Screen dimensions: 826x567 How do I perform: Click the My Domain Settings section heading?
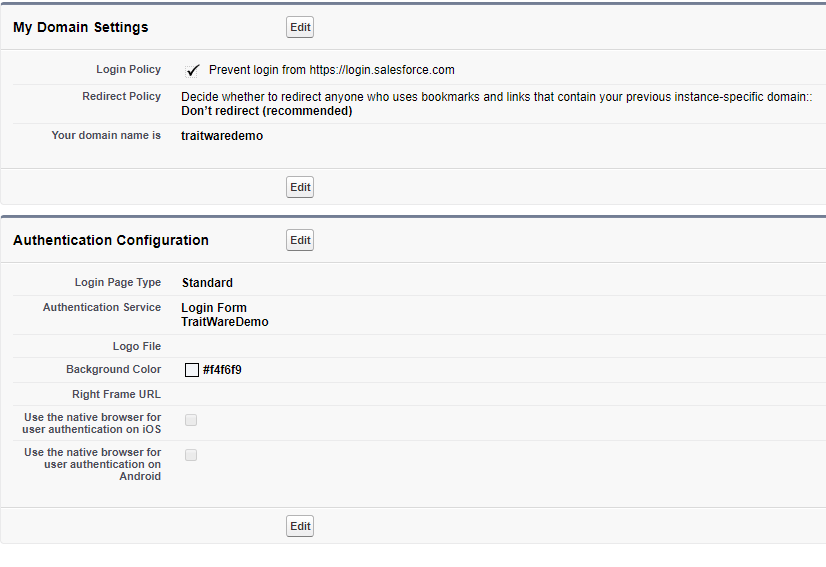[x=81, y=27]
